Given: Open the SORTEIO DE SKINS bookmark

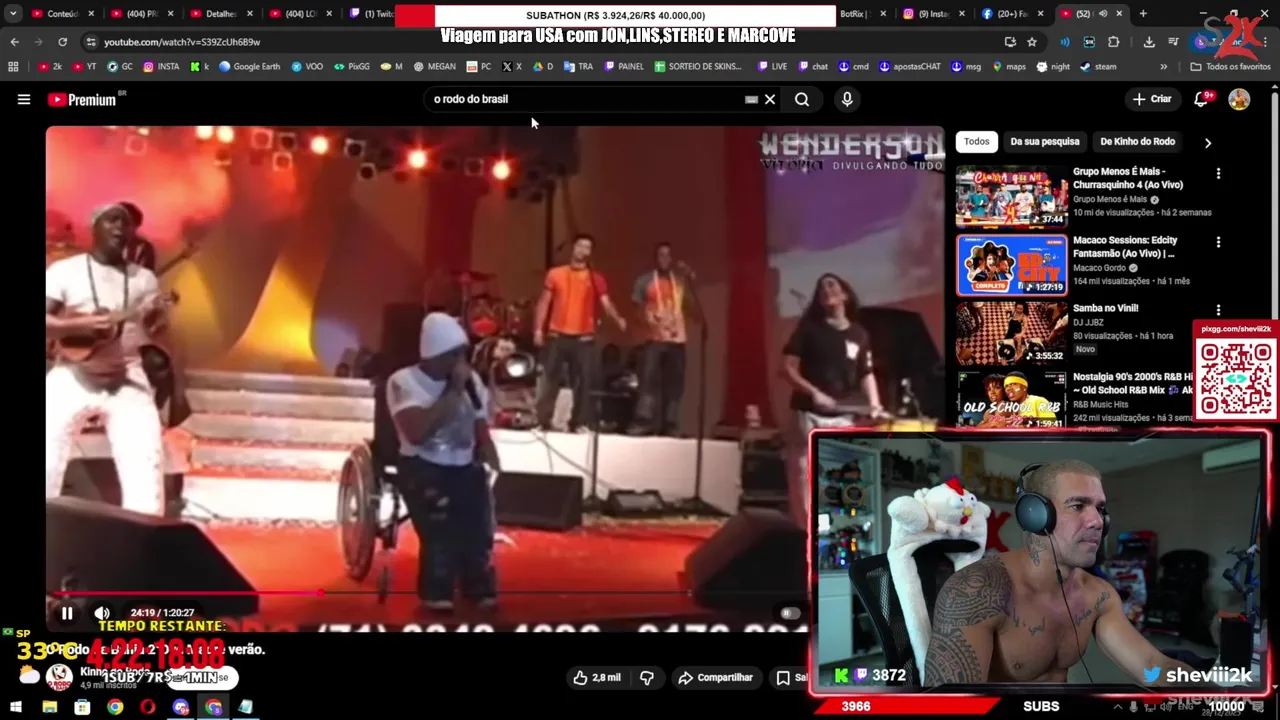Looking at the screenshot, I should 698,67.
